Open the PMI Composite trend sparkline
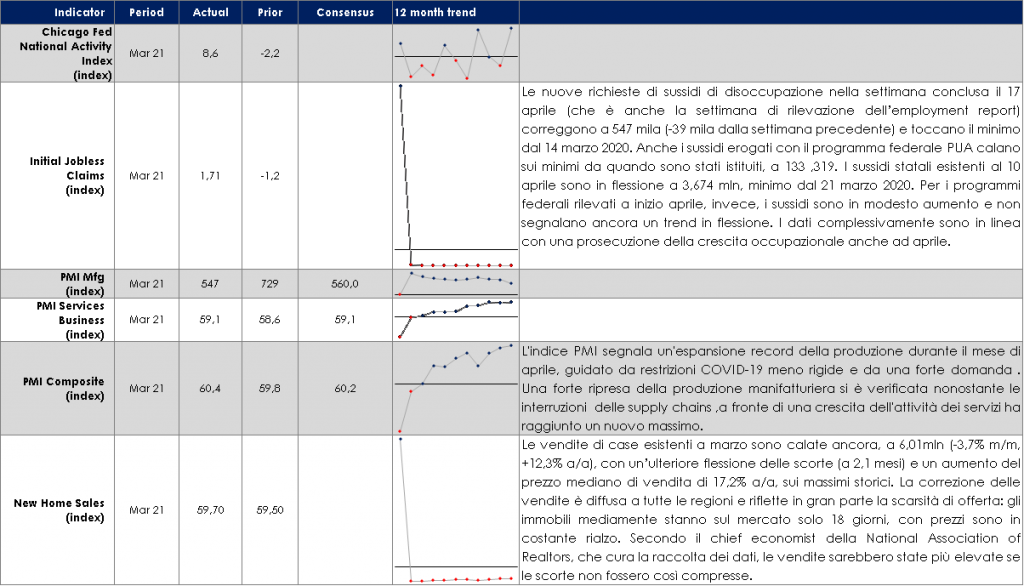 pyautogui.click(x=455, y=388)
